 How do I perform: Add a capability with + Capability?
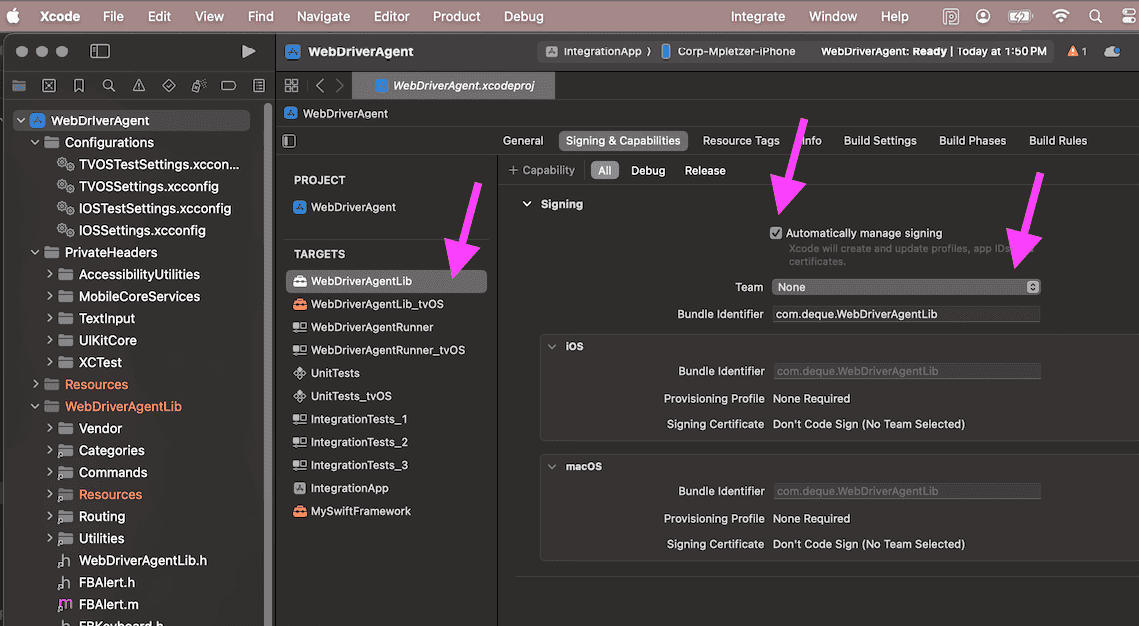coord(542,171)
